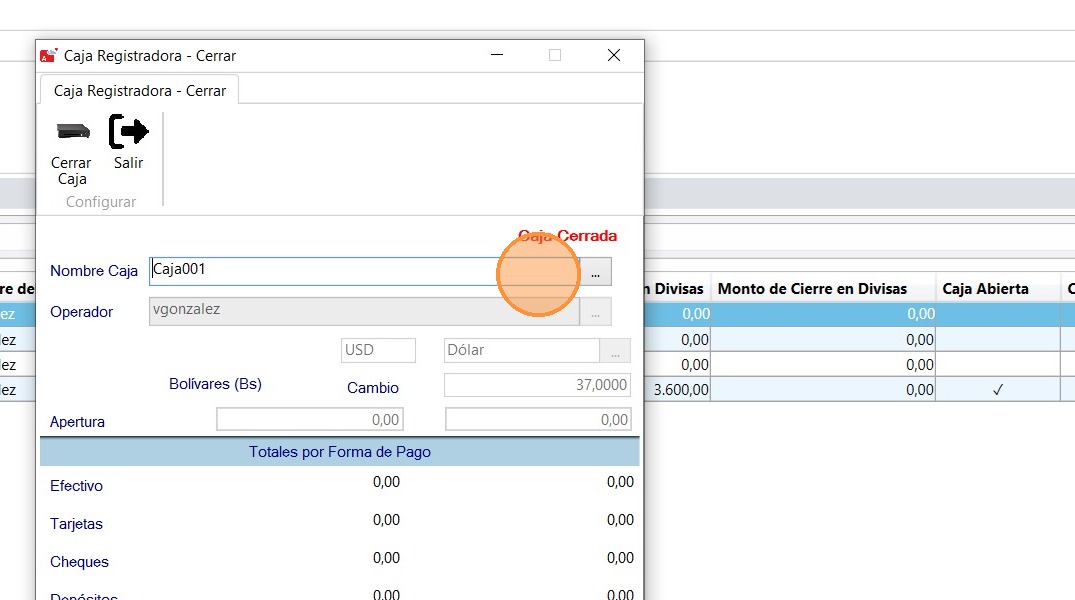Click the Efectivo label
This screenshot has width=1075, height=600.
[76, 485]
